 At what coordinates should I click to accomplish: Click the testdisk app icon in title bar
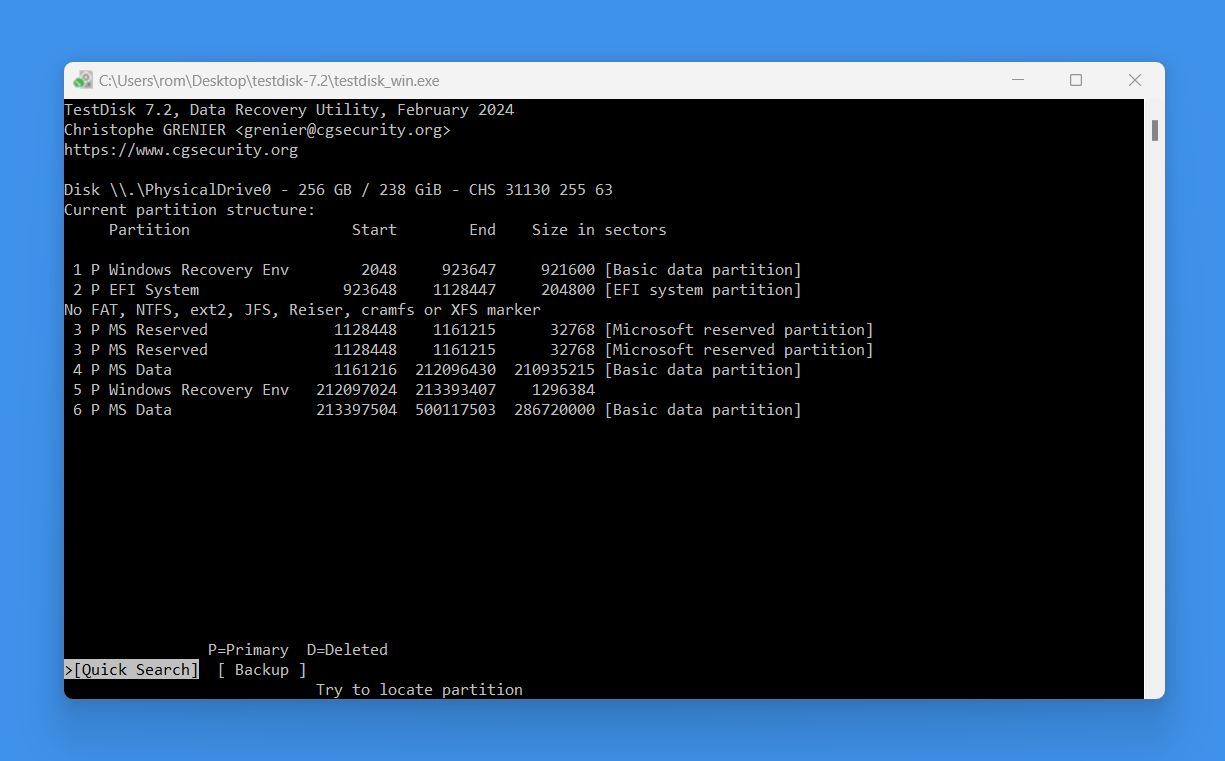[x=83, y=80]
